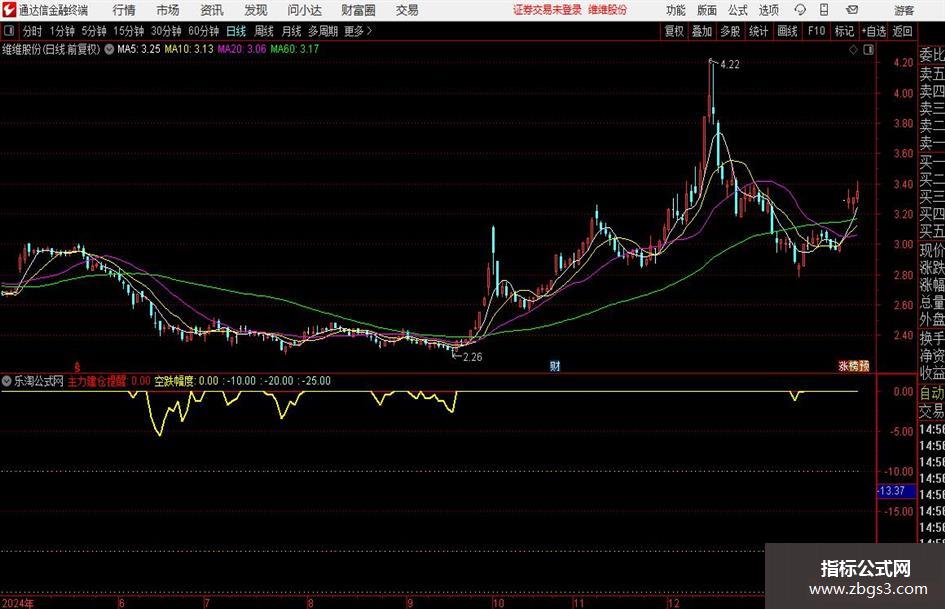Click the 画线 drawing toolbar button

pos(787,31)
